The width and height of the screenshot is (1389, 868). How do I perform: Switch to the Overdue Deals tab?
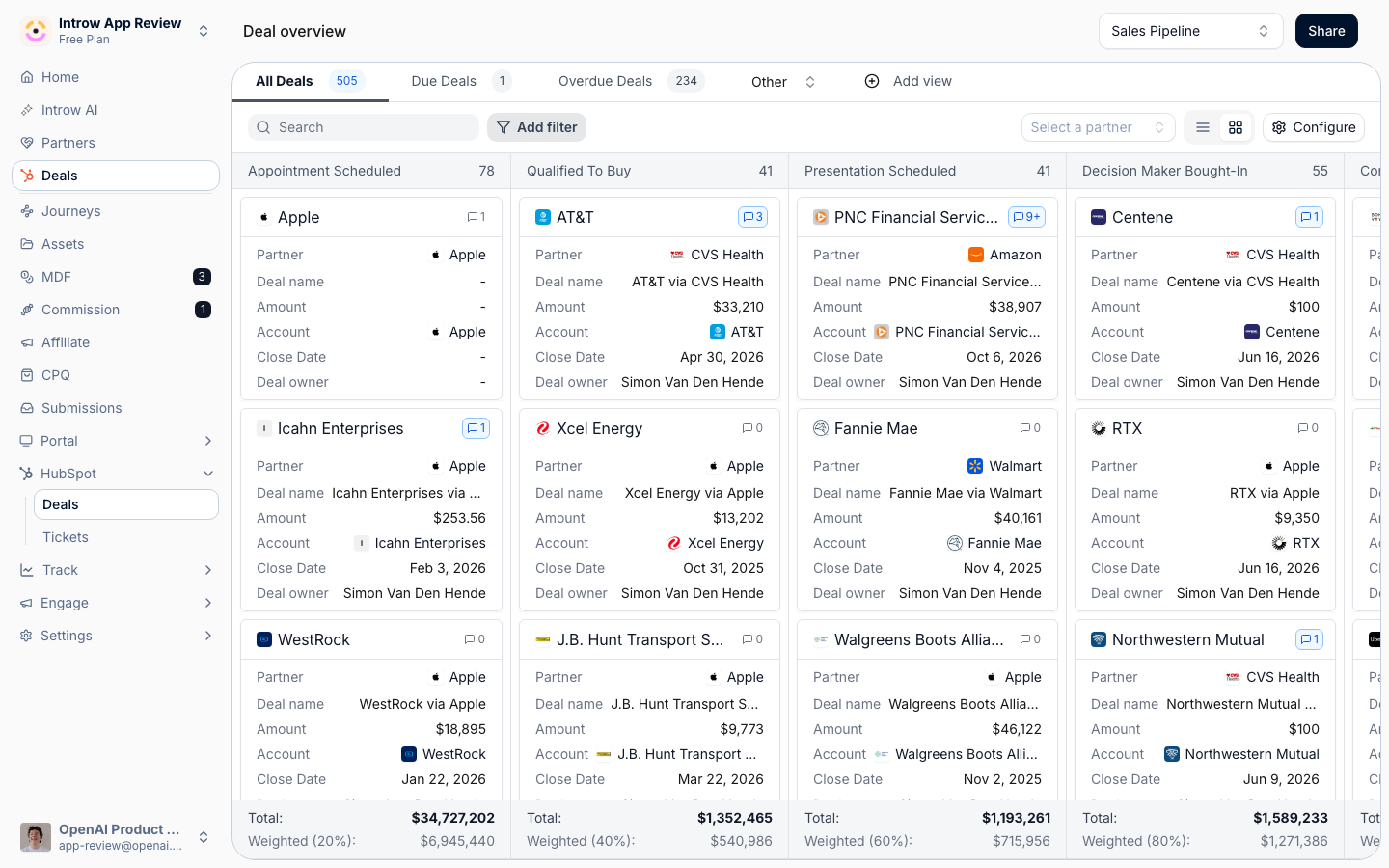click(x=631, y=81)
